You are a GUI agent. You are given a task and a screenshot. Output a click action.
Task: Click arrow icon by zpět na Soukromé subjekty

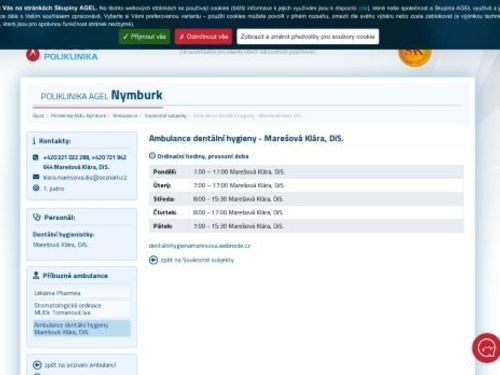[x=153, y=260]
